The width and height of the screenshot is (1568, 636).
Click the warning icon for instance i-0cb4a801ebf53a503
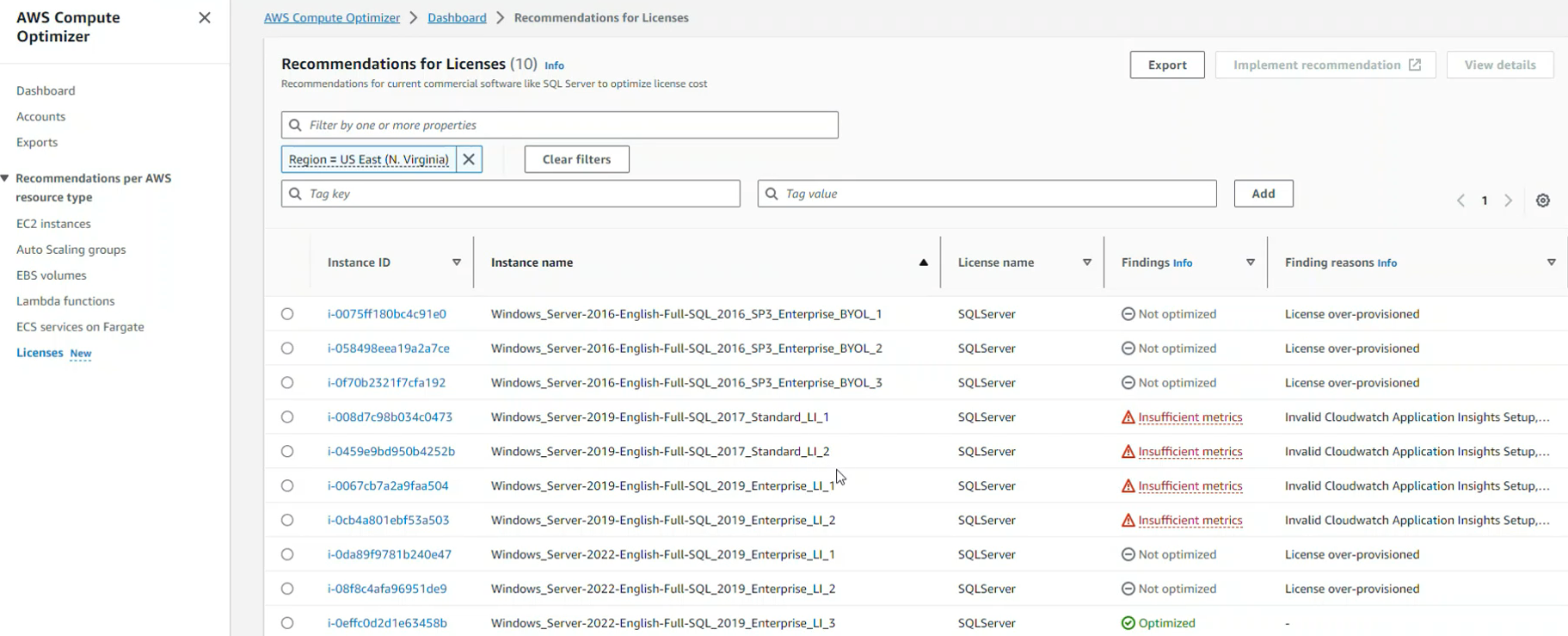[1128, 521]
